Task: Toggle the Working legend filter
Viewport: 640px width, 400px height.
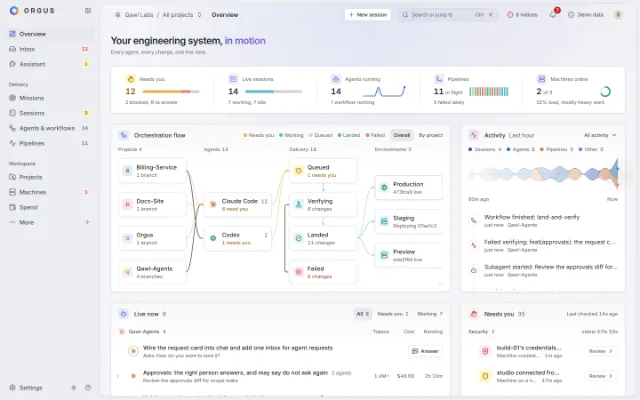Action: click(x=291, y=135)
